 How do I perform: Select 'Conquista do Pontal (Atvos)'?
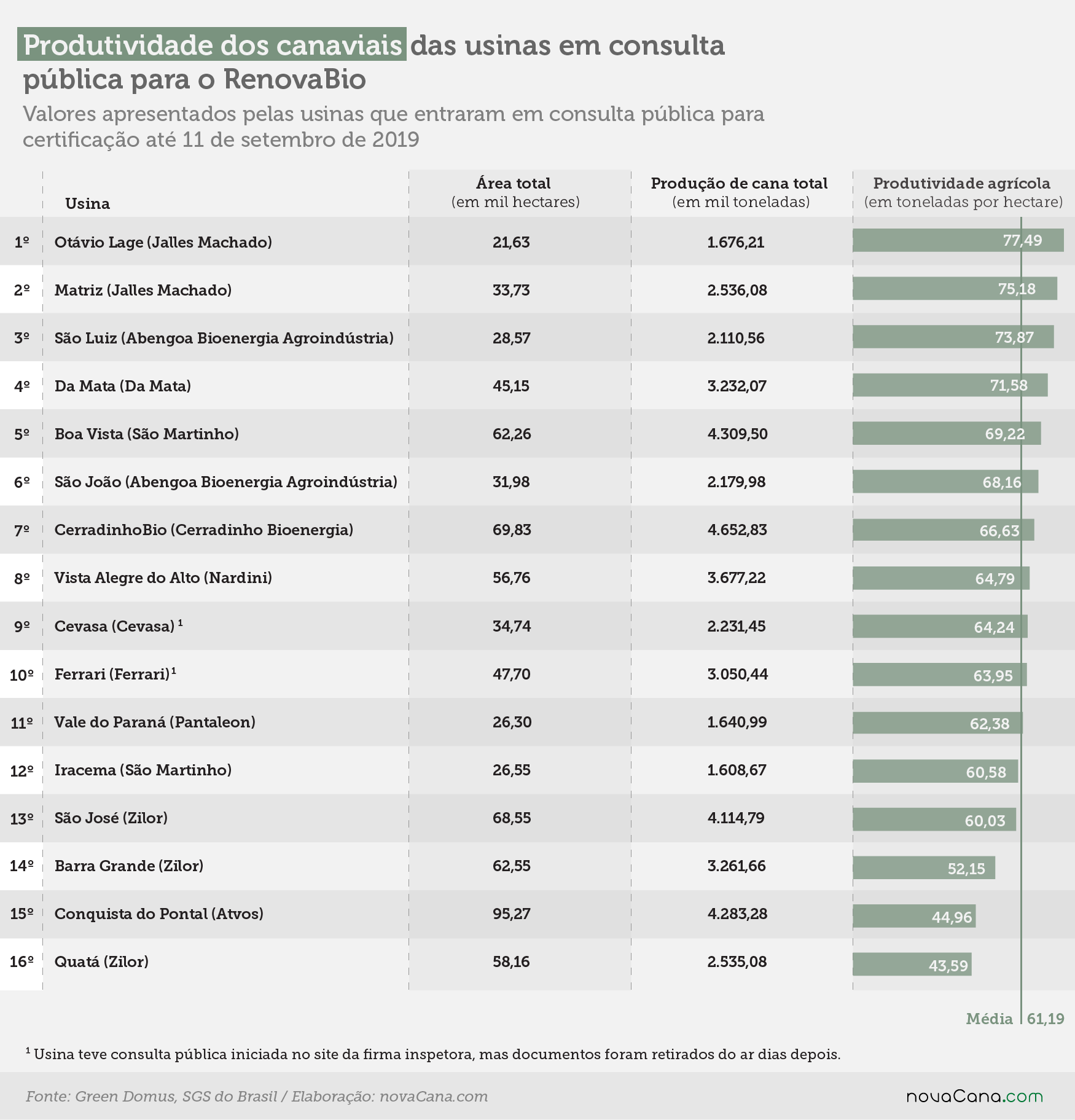159,914
